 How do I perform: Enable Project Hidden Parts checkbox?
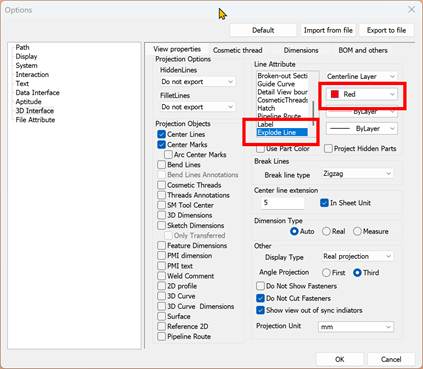point(328,149)
